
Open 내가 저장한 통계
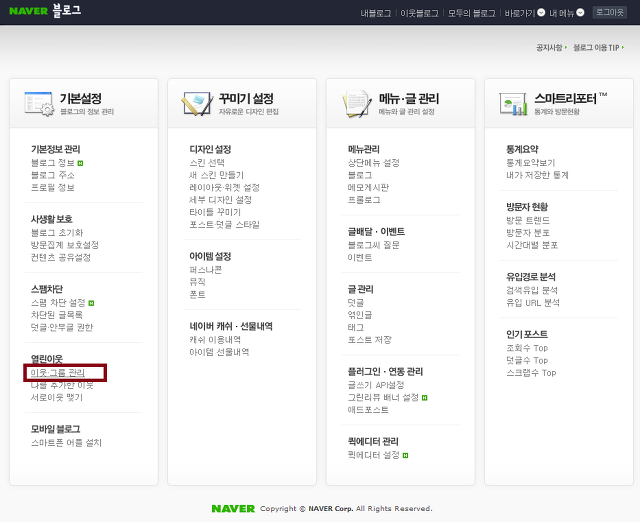pos(538,175)
